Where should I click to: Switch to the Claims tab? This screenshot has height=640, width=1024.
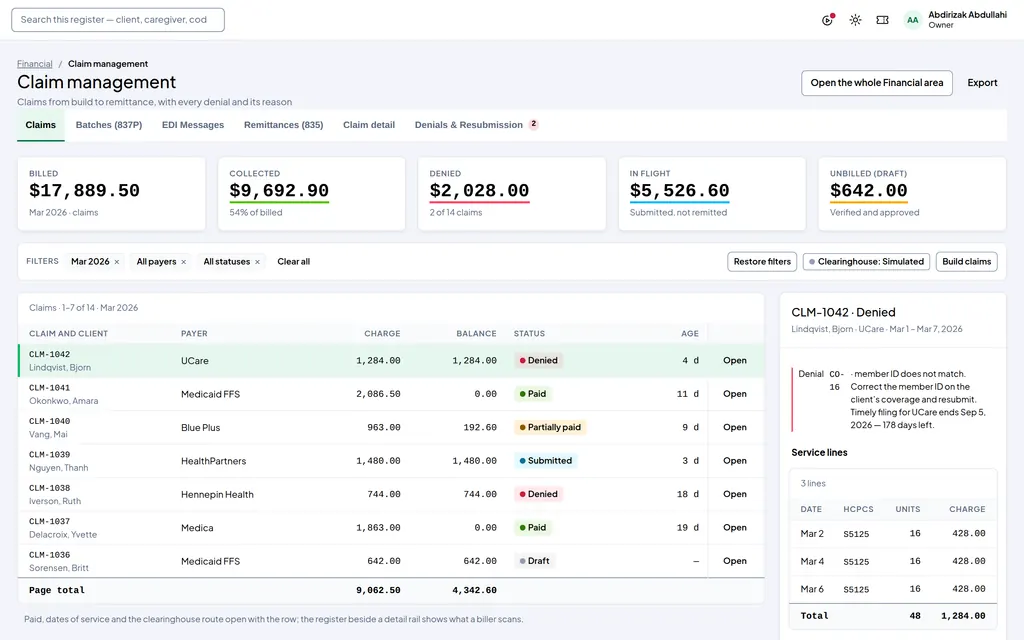coord(40,125)
